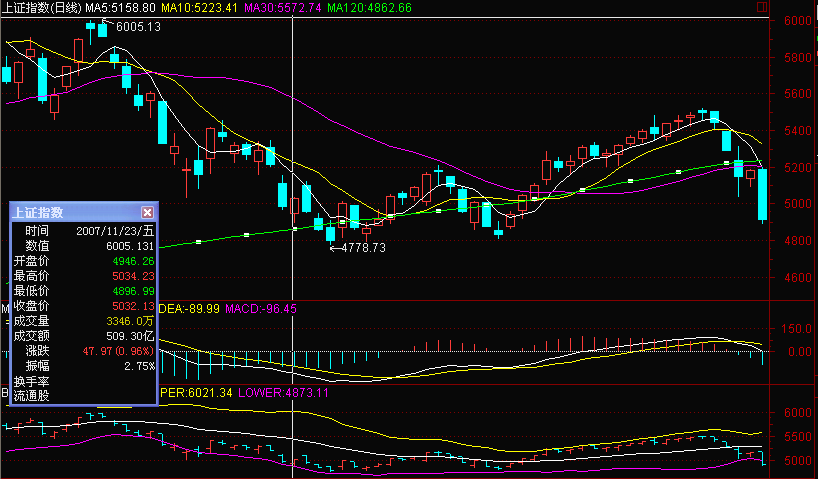Select the yellow MA10 indicator label
Image resolution: width=818 pixels, height=479 pixels.
(199, 8)
